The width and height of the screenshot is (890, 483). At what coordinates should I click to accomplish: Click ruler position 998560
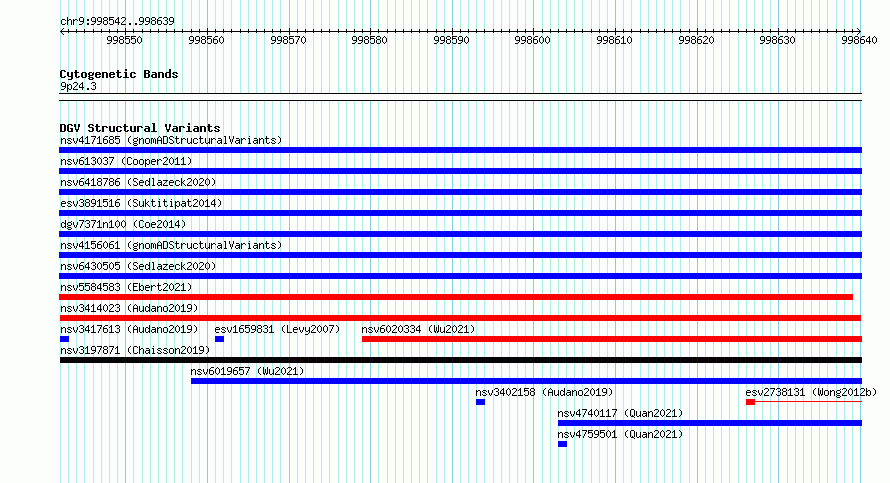point(206,40)
